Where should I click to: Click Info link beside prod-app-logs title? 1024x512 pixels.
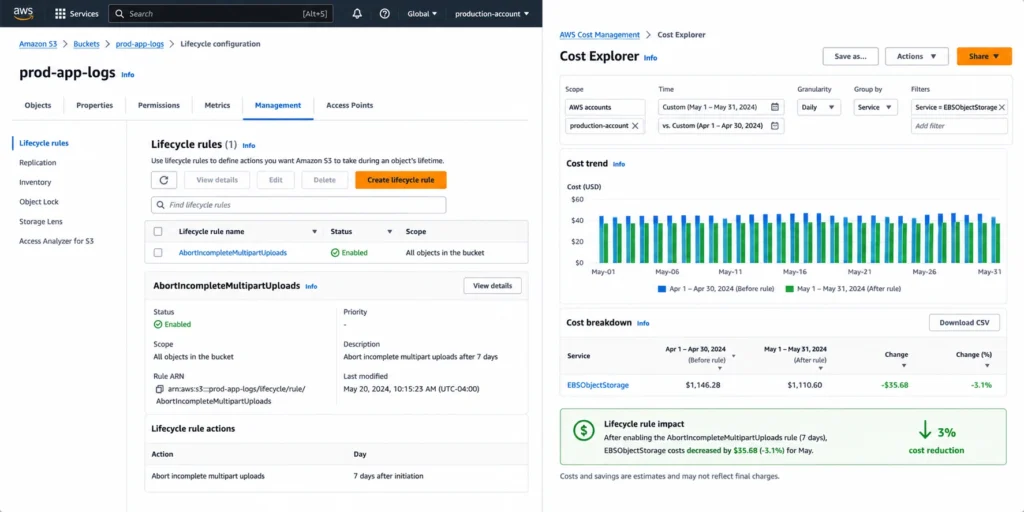coord(128,74)
